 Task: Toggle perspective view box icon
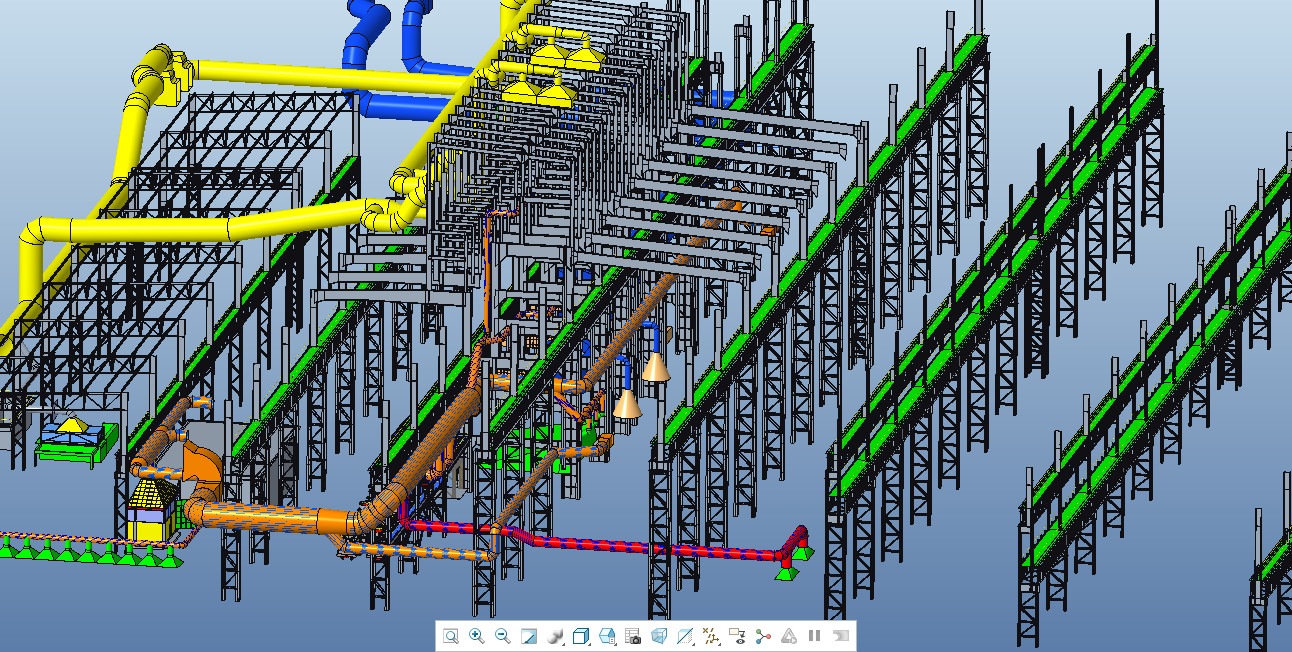tap(659, 636)
